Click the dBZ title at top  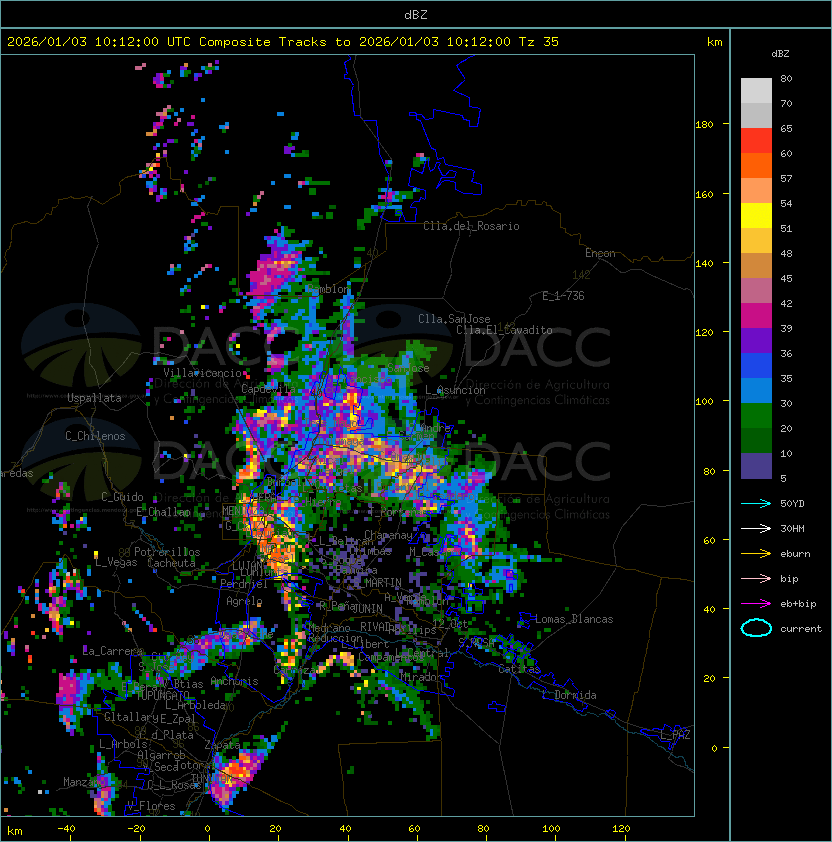(x=416, y=15)
